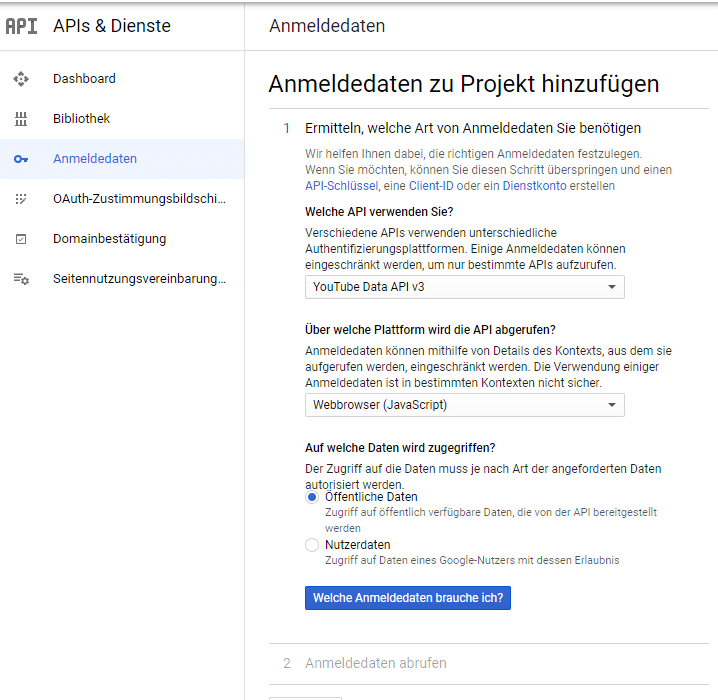
Task: Click the API logo icon
Action: coord(22,26)
